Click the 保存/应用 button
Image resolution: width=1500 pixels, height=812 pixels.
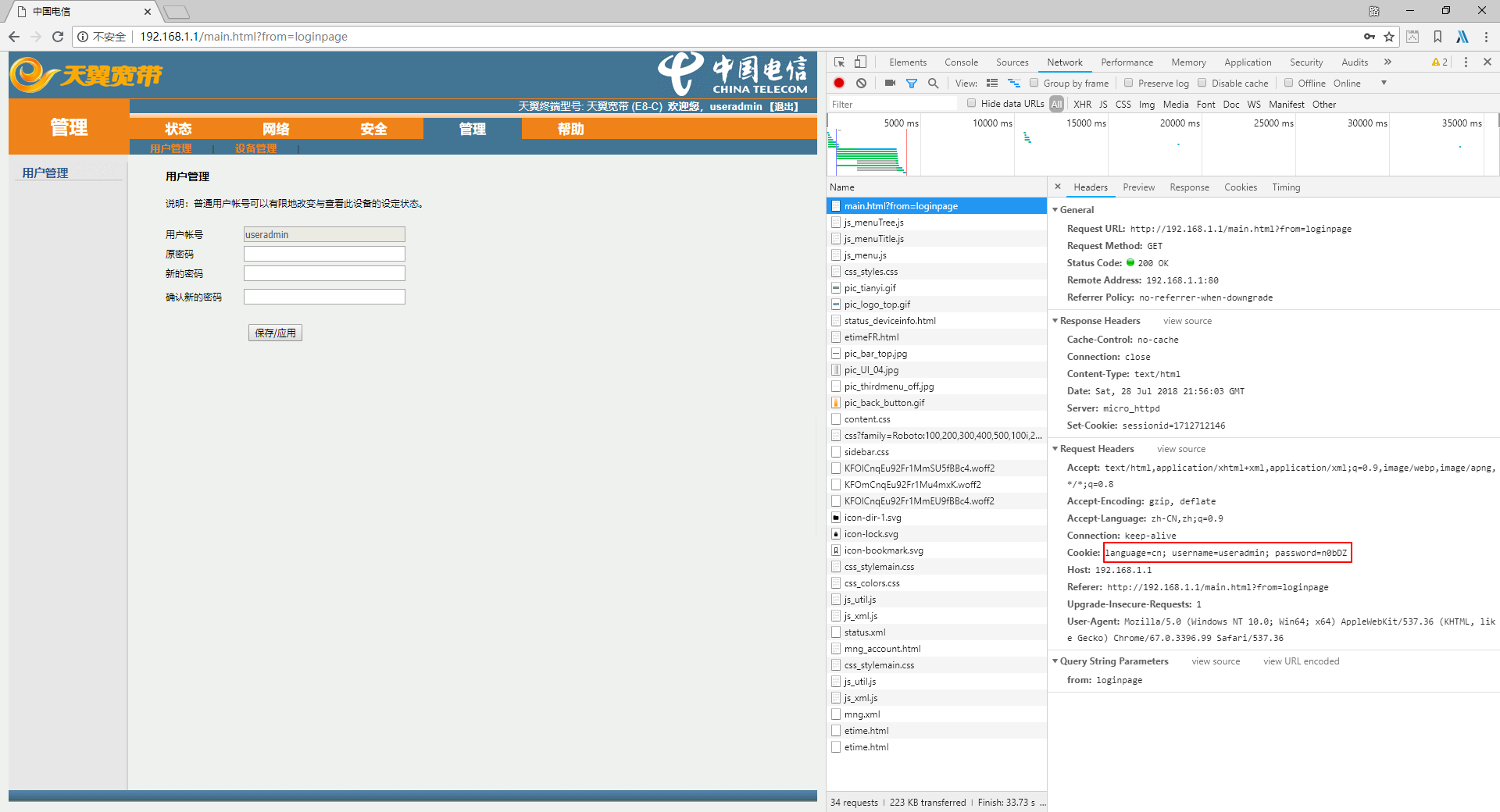tap(275, 333)
